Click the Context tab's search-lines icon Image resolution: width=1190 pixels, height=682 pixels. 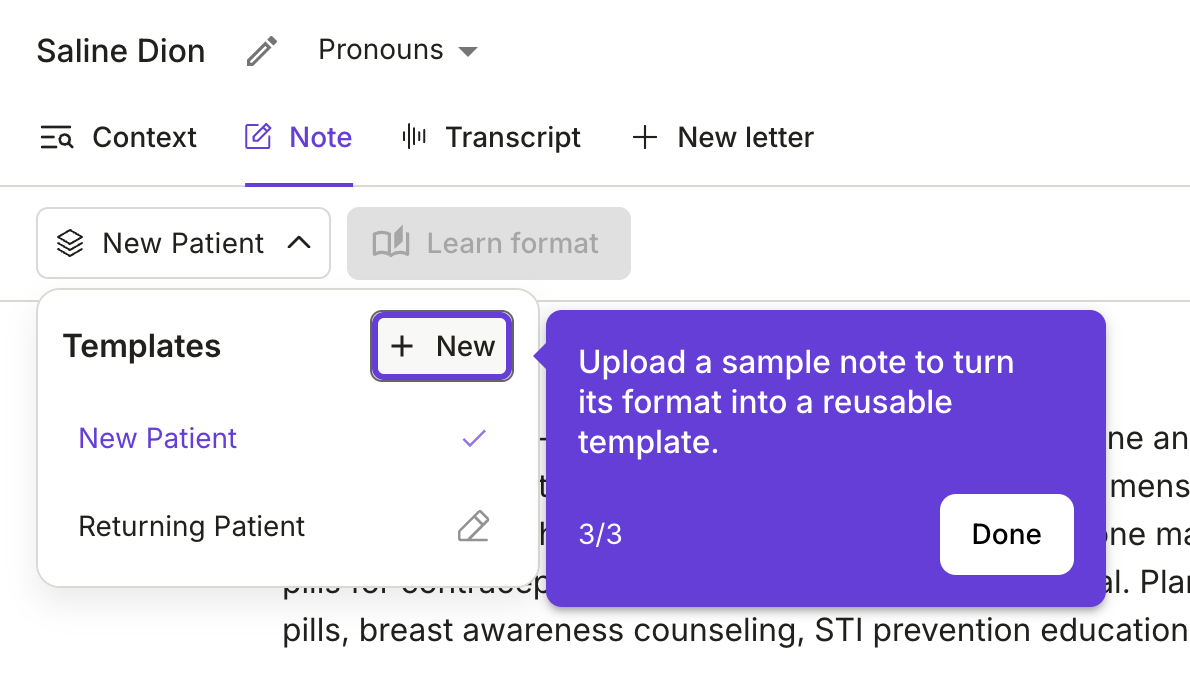56,137
